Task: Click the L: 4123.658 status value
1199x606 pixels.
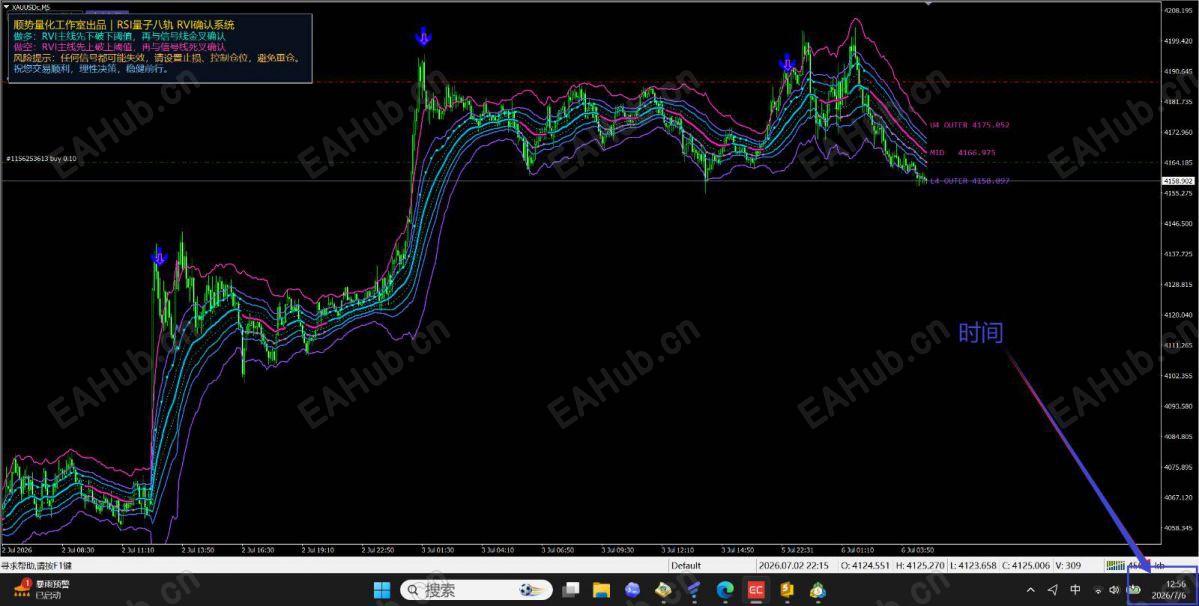Action: point(973,566)
